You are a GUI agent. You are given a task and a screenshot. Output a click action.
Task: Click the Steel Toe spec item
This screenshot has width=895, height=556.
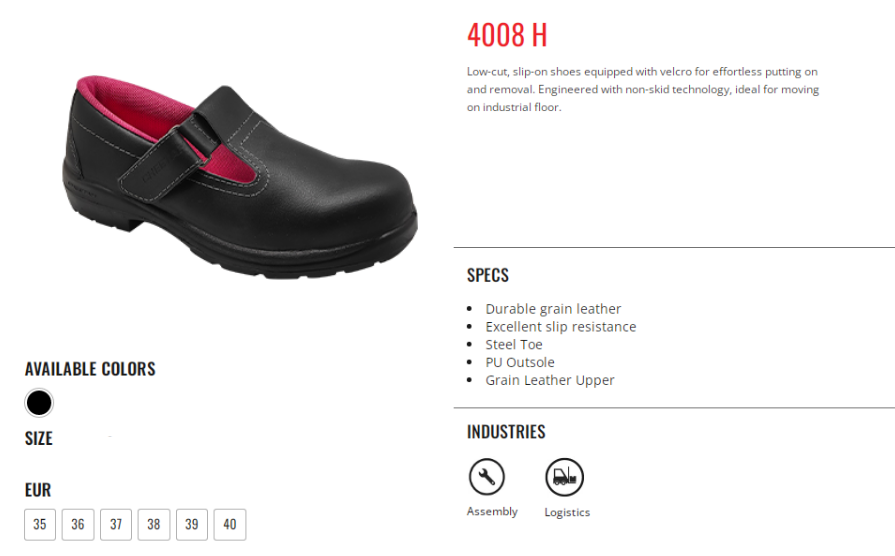pyautogui.click(x=514, y=344)
